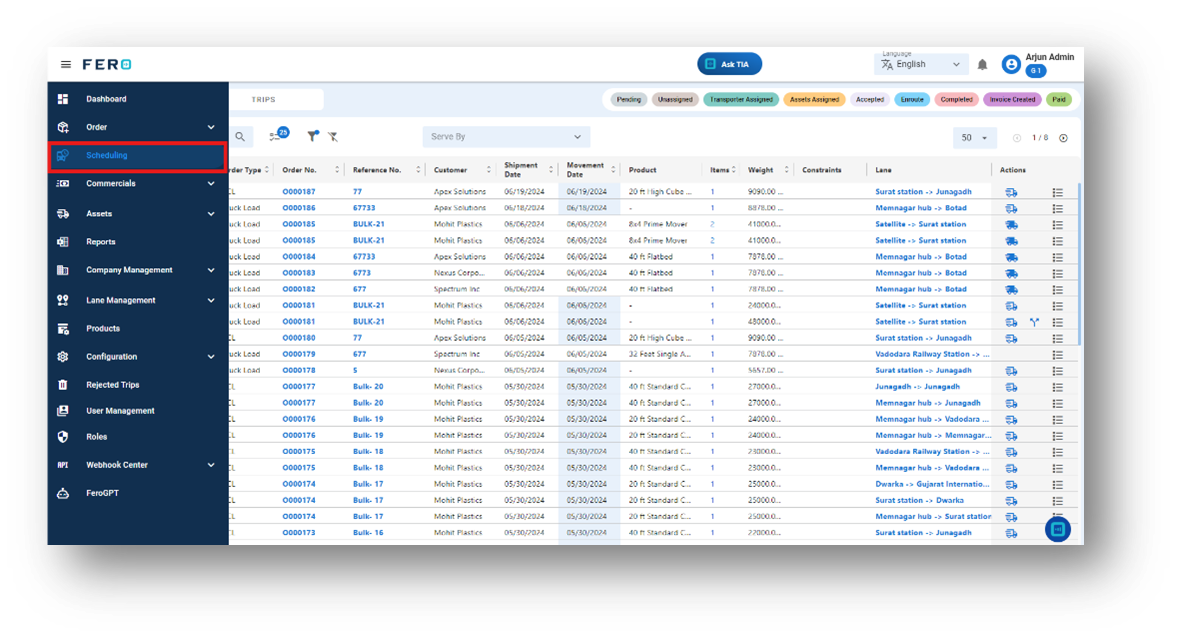Viewport: 1179px width, 640px height.
Task: Open the Arjun Admin profile avatar
Action: (x=1011, y=65)
